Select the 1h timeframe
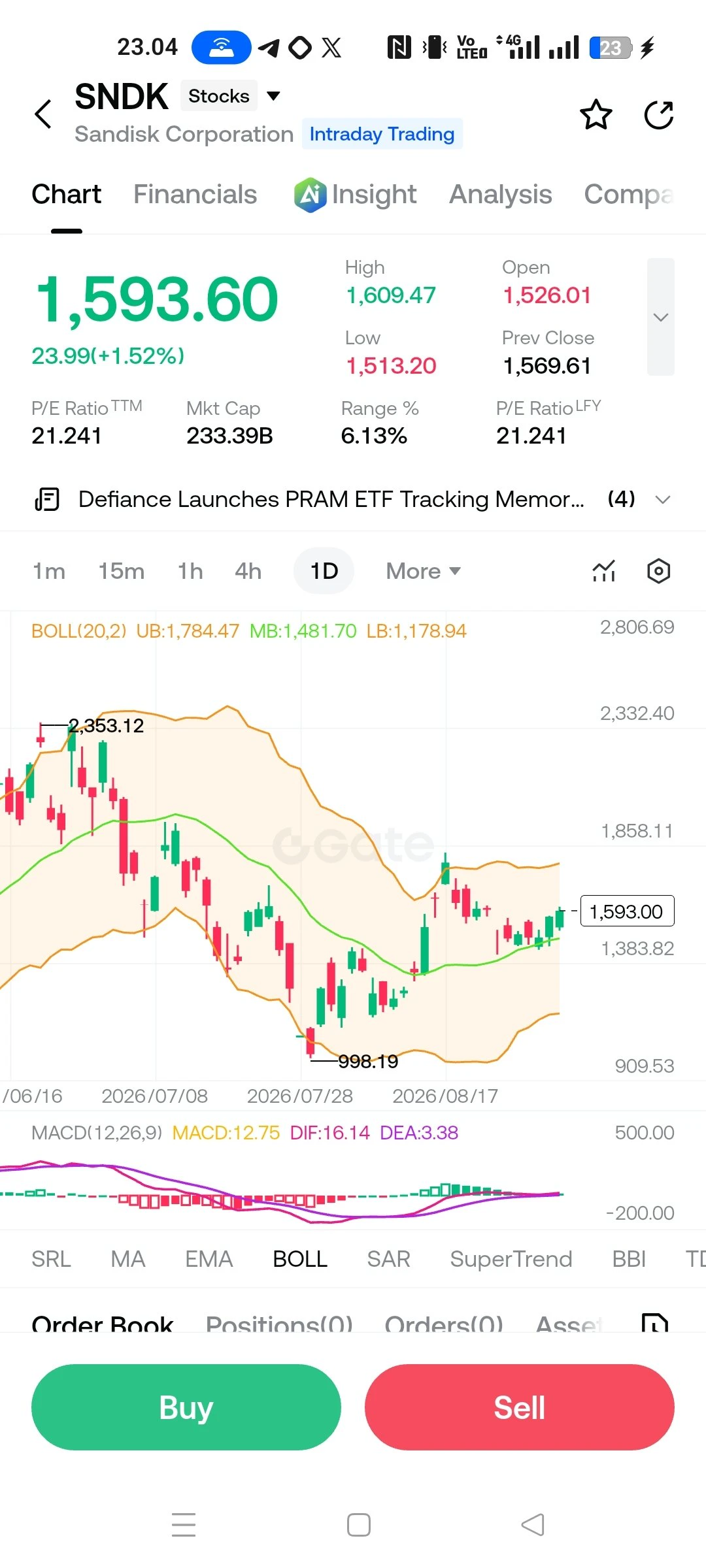The image size is (706, 1568). [190, 571]
